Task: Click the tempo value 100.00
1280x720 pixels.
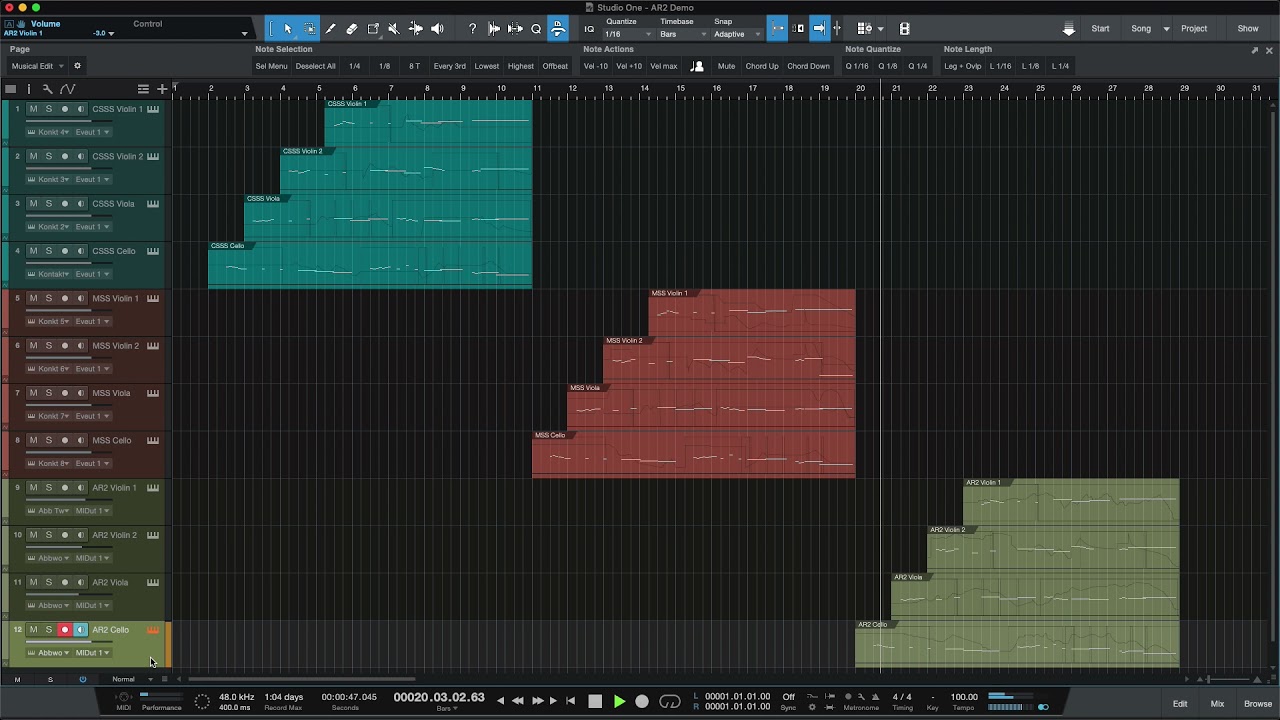Action: coord(964,697)
